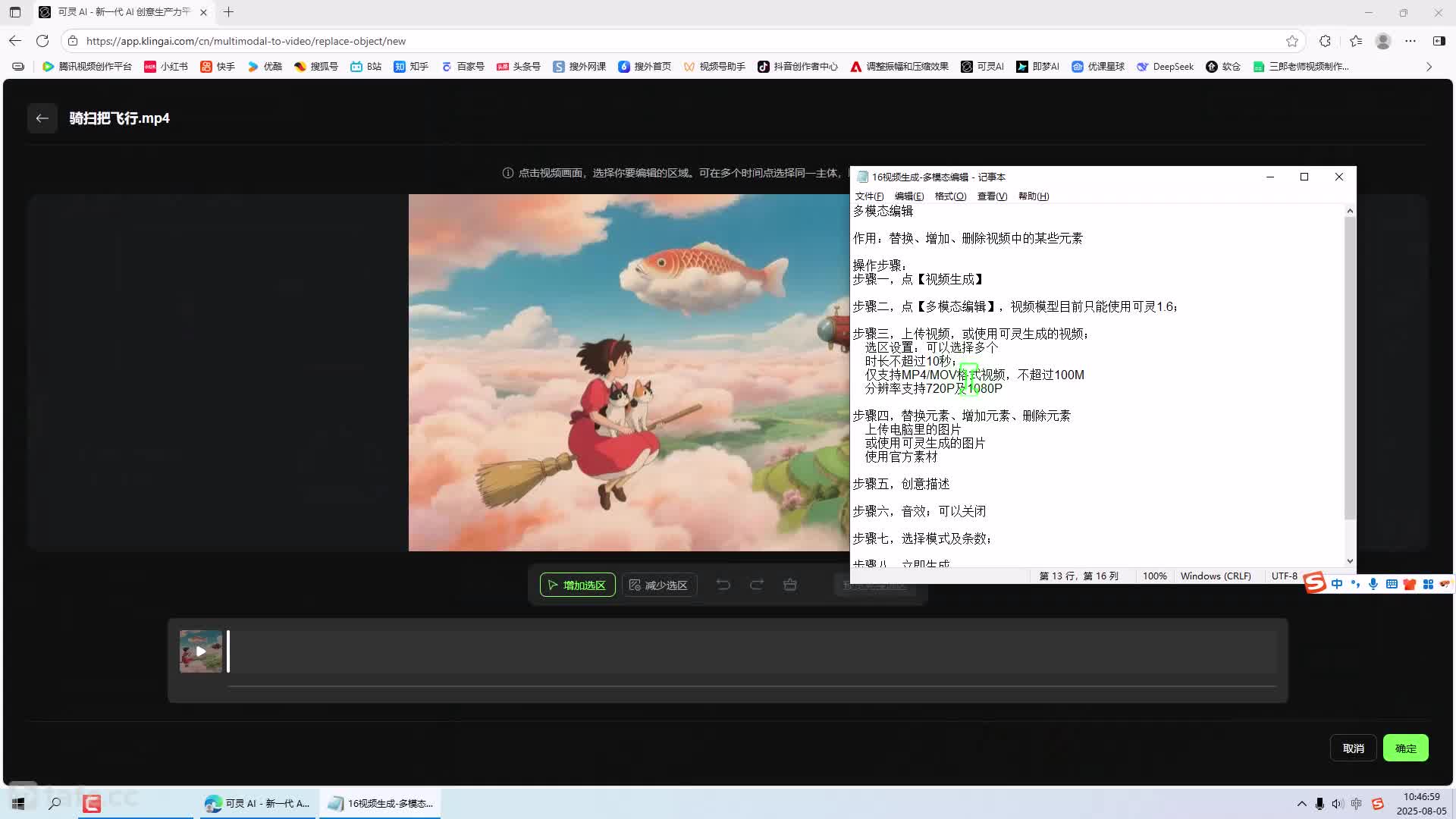Screen dimensions: 1456x819
Task: Click the redo arrow in selection toolbar
Action: [756, 585]
